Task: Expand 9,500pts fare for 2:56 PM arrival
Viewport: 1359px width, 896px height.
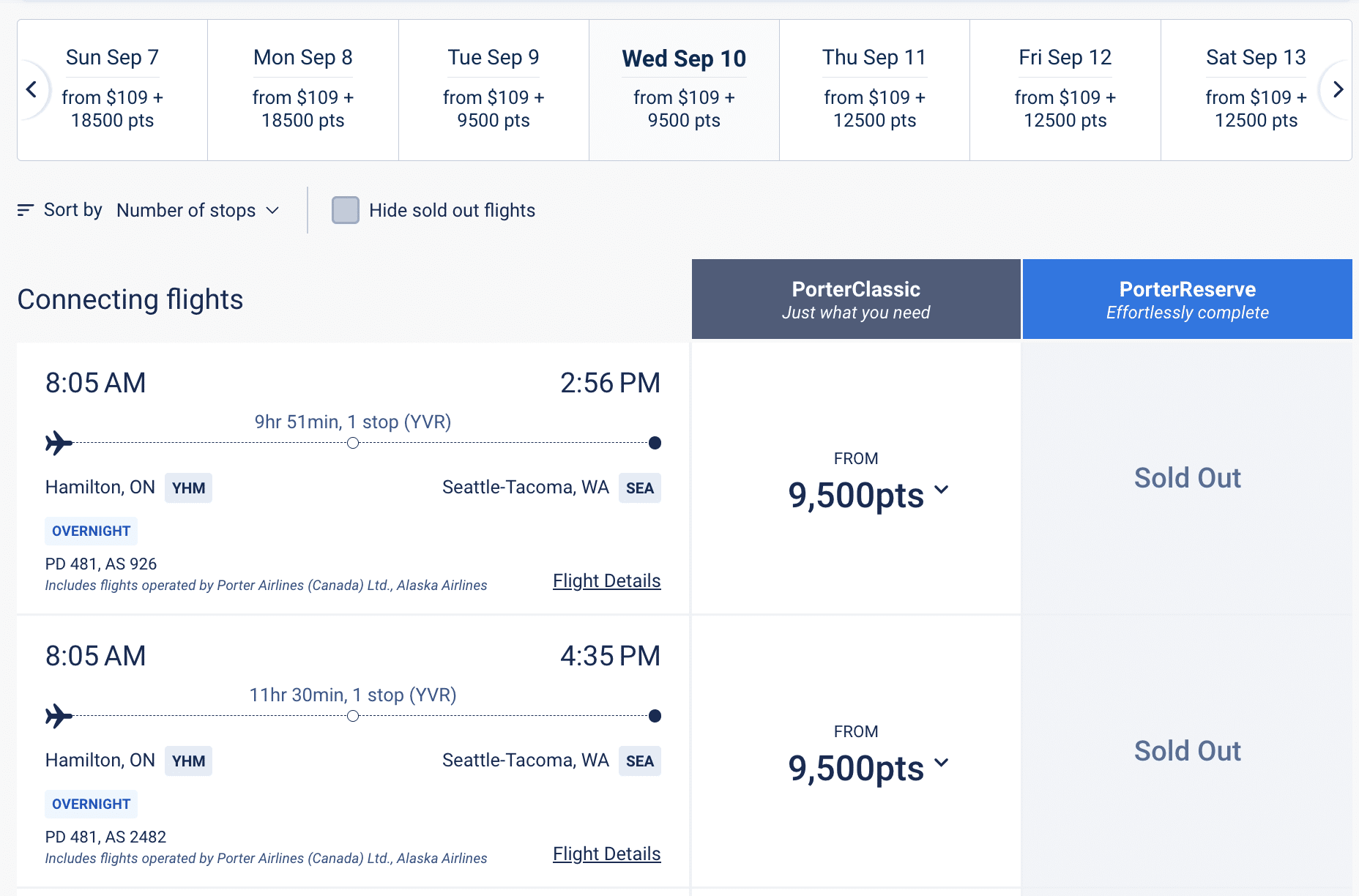Action: point(868,495)
